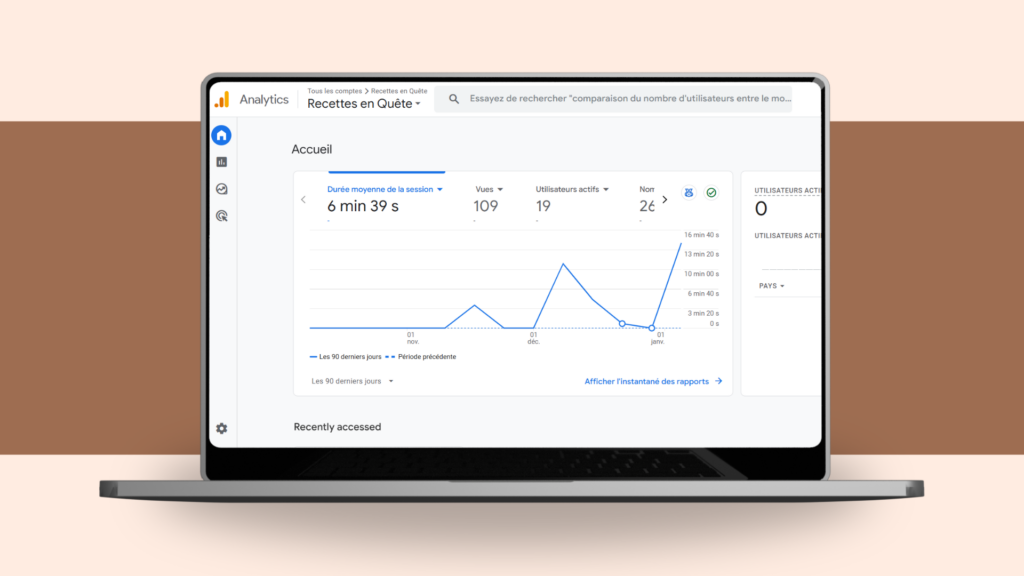Screen dimensions: 1024x576
Task: Click the hollow data point just left of the lowest one
Action: pos(622,323)
